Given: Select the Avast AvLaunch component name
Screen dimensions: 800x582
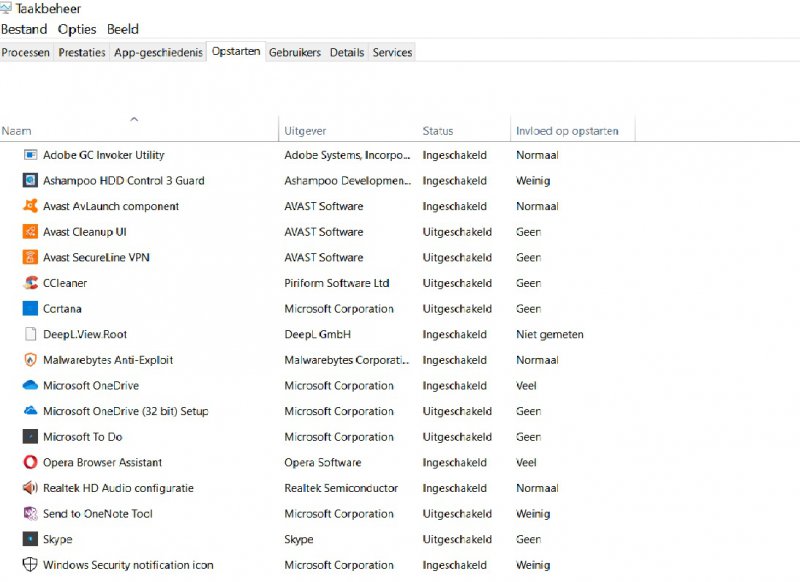Looking at the screenshot, I should (x=111, y=206).
